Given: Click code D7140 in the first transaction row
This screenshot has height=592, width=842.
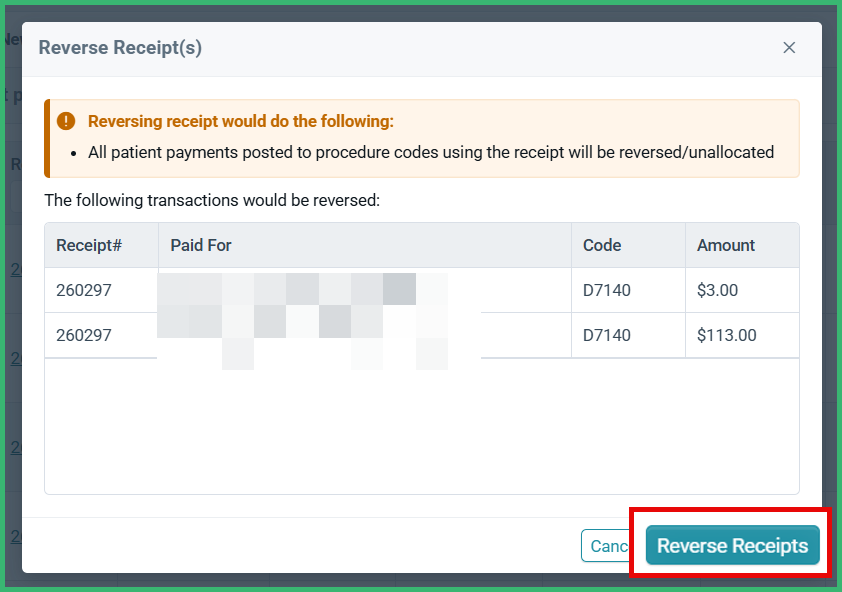Looking at the screenshot, I should pyautogui.click(x=605, y=289).
